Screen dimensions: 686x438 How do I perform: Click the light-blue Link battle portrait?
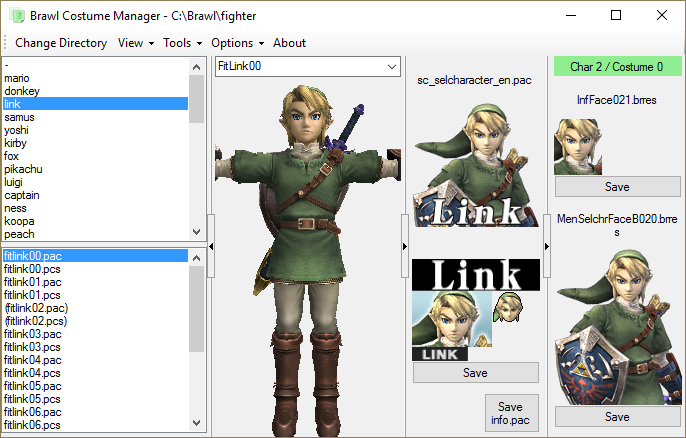click(452, 319)
